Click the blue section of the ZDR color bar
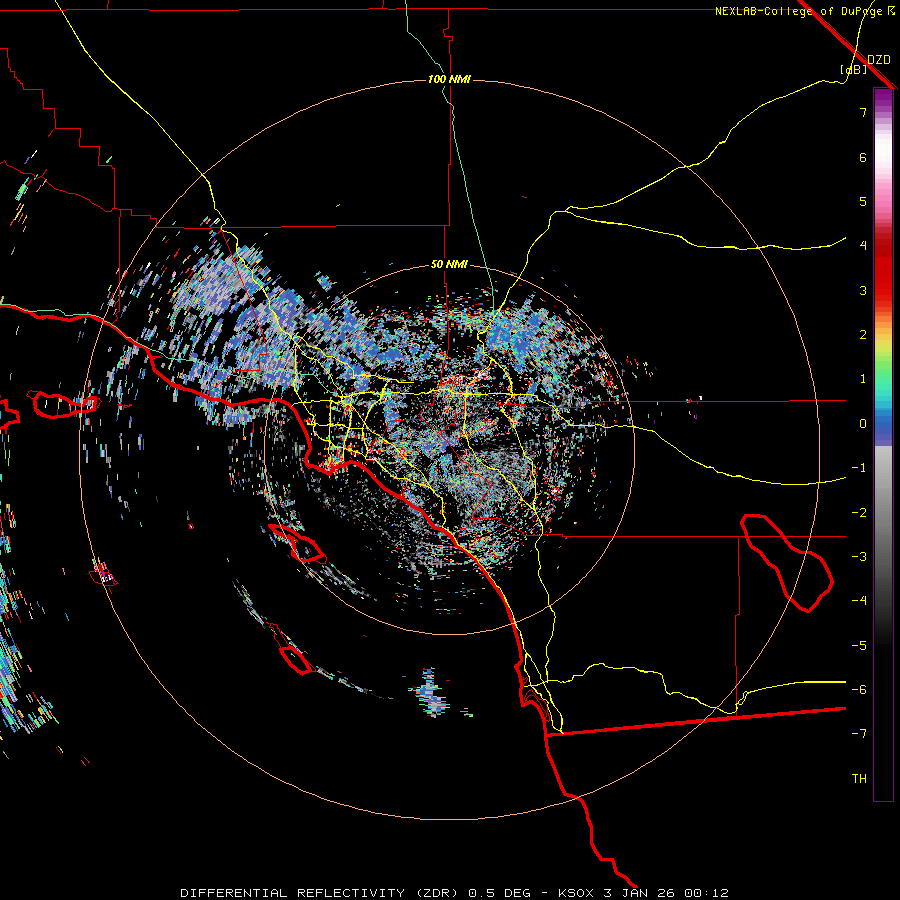Image resolution: width=900 pixels, height=900 pixels. tap(883, 428)
